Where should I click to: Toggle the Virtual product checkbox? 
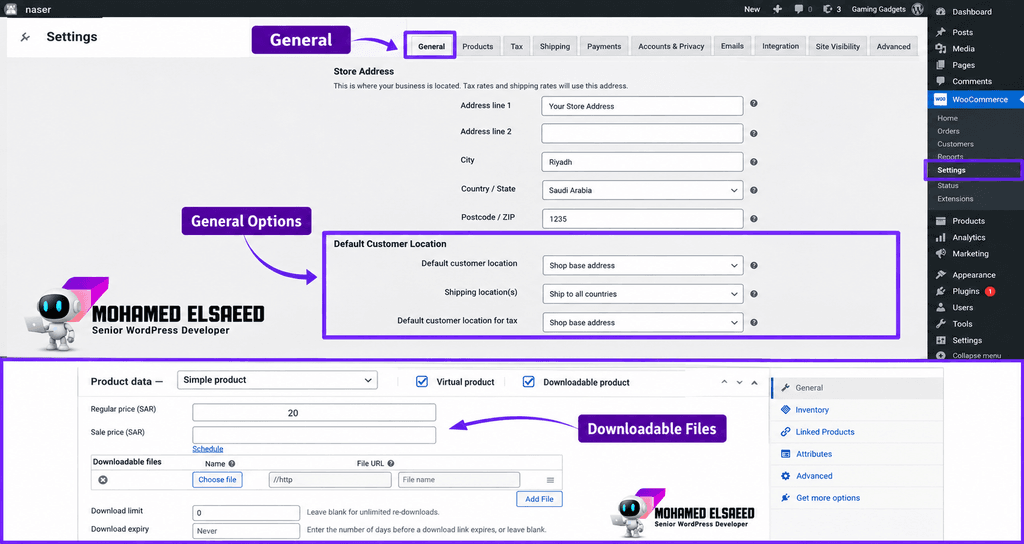[422, 381]
